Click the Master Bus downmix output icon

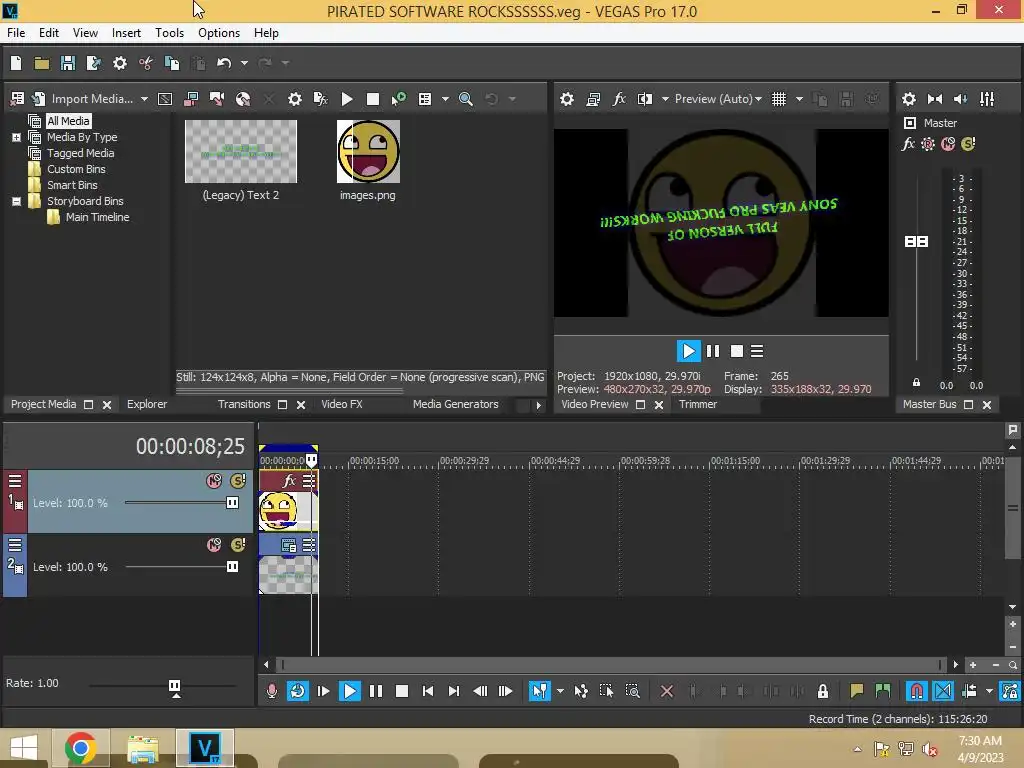pos(935,99)
